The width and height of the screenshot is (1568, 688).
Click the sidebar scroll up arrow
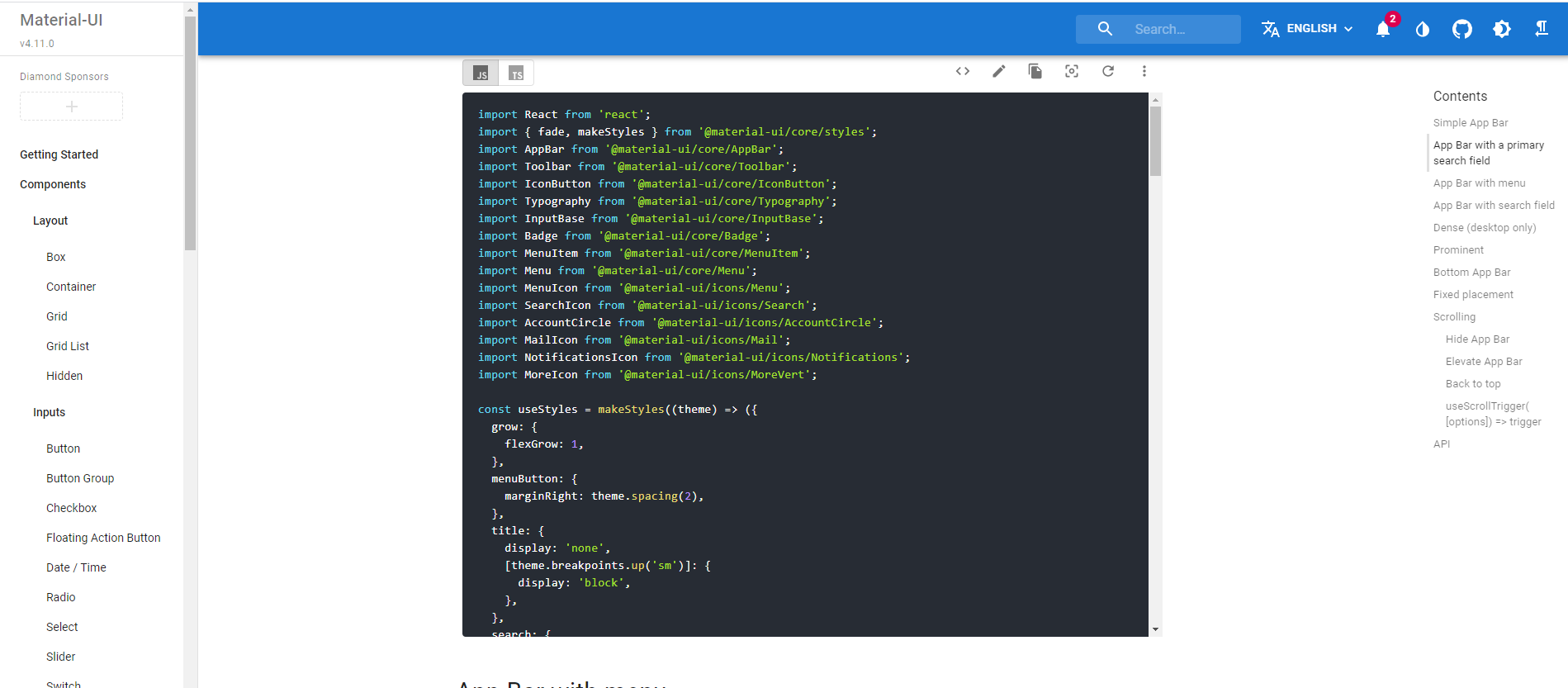[191, 10]
